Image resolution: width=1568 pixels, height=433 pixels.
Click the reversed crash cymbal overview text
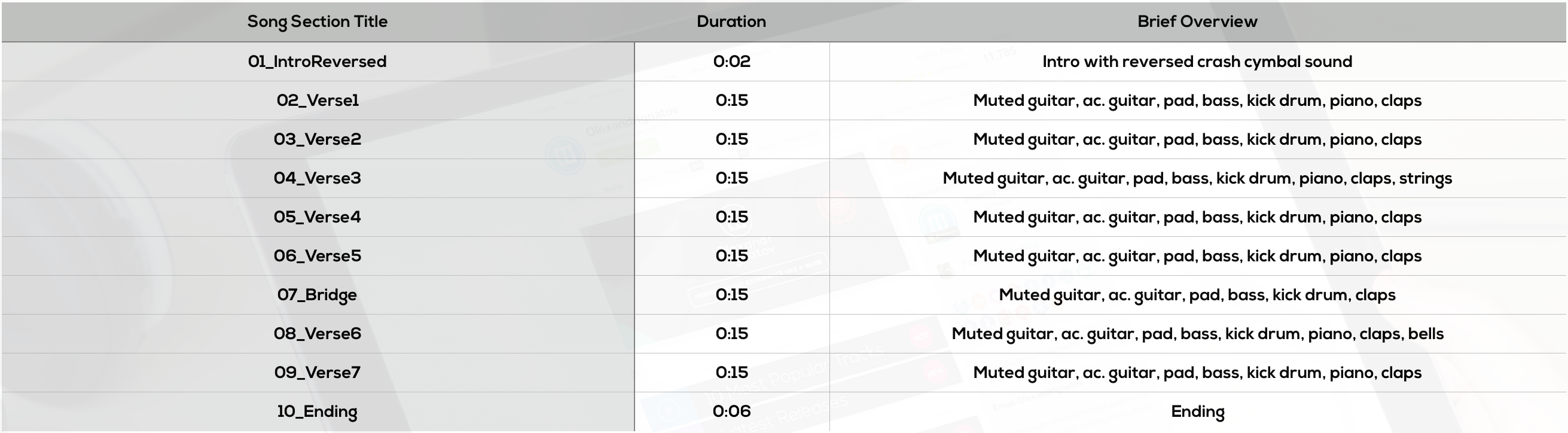click(x=1197, y=62)
